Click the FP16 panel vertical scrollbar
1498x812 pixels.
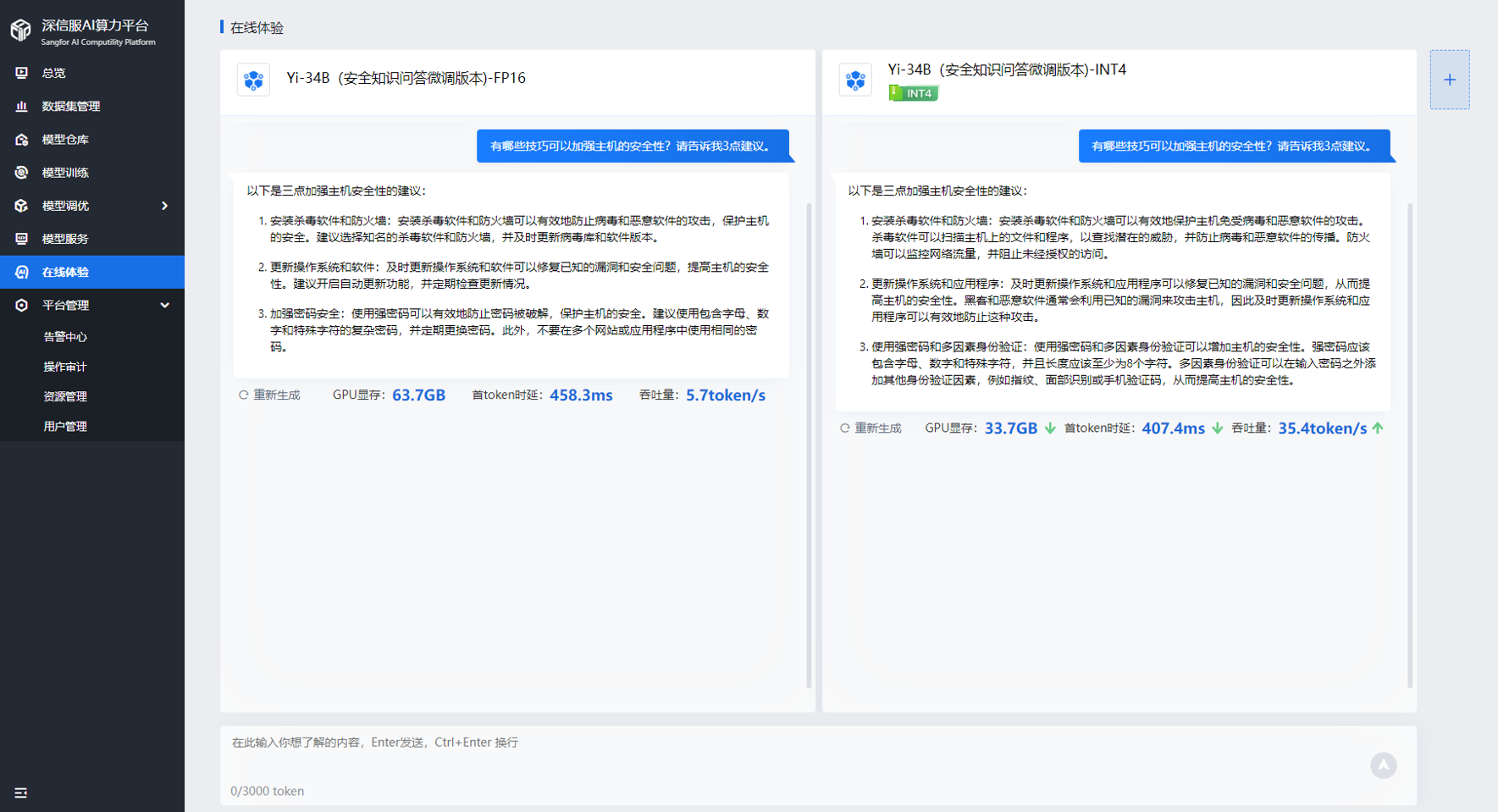click(810, 445)
